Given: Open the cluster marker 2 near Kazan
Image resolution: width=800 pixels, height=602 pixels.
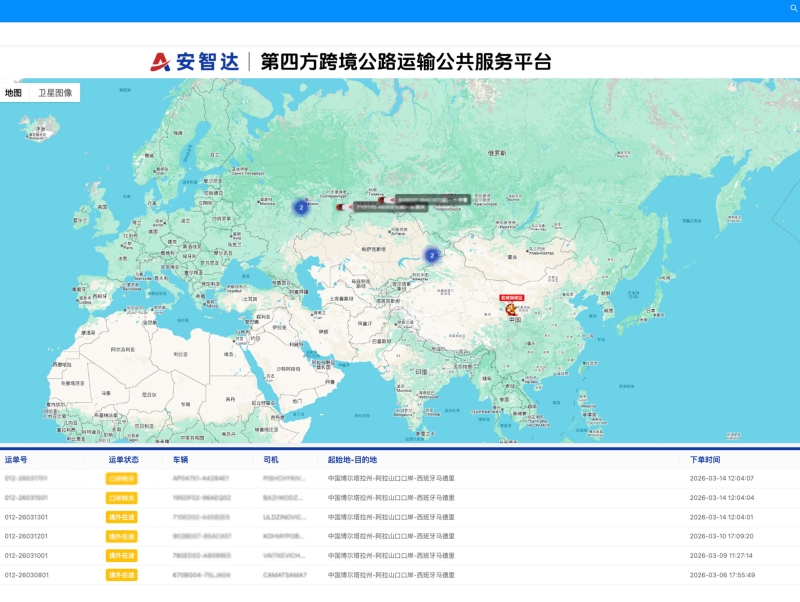Looking at the screenshot, I should (x=301, y=208).
